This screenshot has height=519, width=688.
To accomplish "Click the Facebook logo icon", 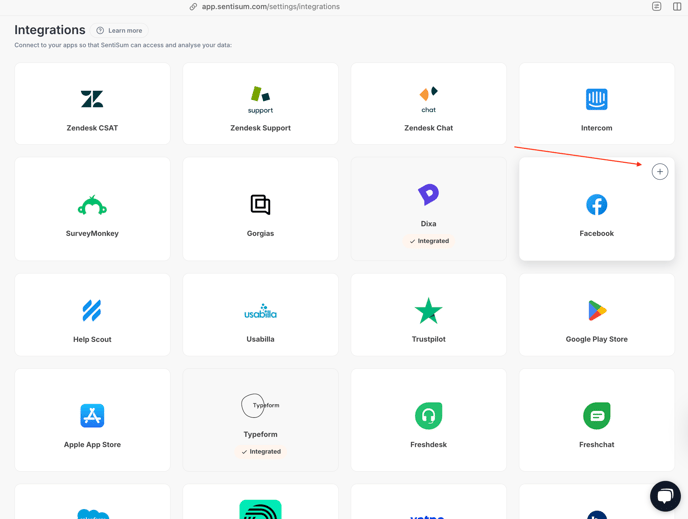I will point(597,204).
